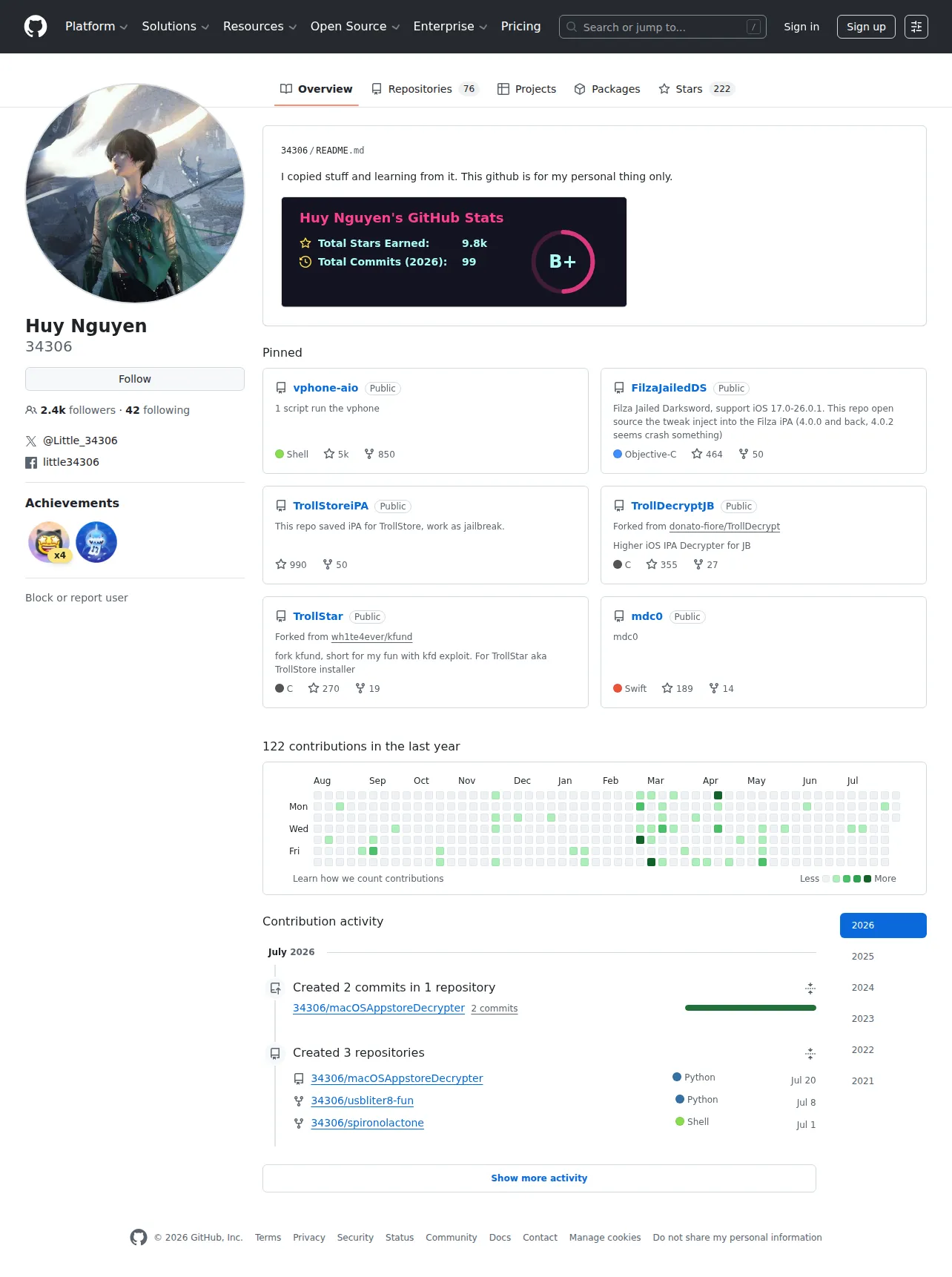Viewport: 952px width, 1277px height.
Task: Open forks of TrollDecryptJB
Action: click(706, 564)
